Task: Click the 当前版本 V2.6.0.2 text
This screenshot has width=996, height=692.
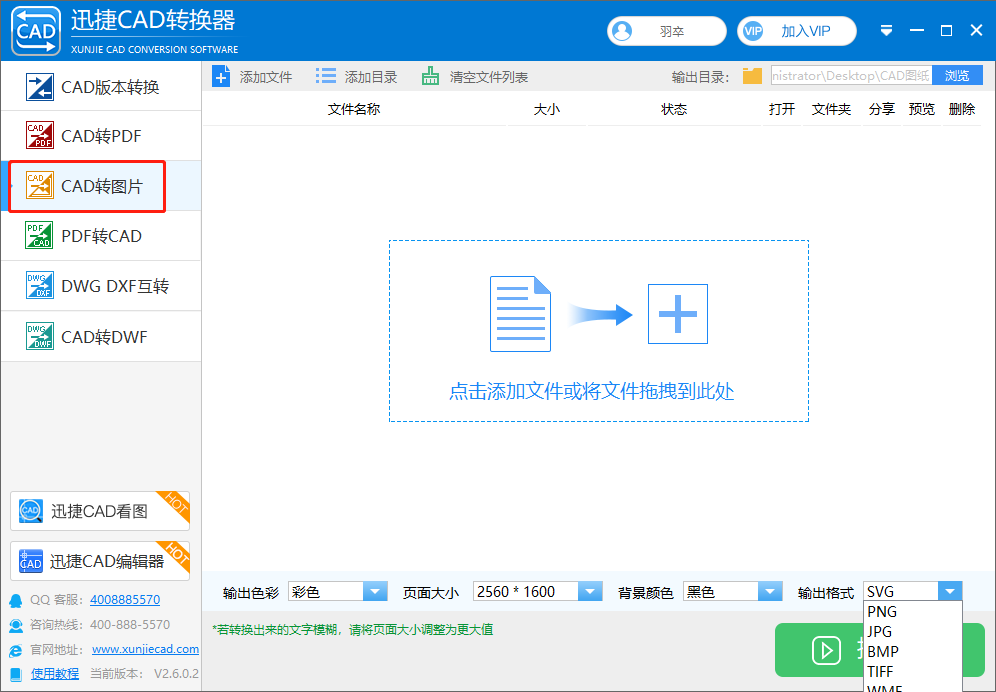Action: [x=144, y=674]
